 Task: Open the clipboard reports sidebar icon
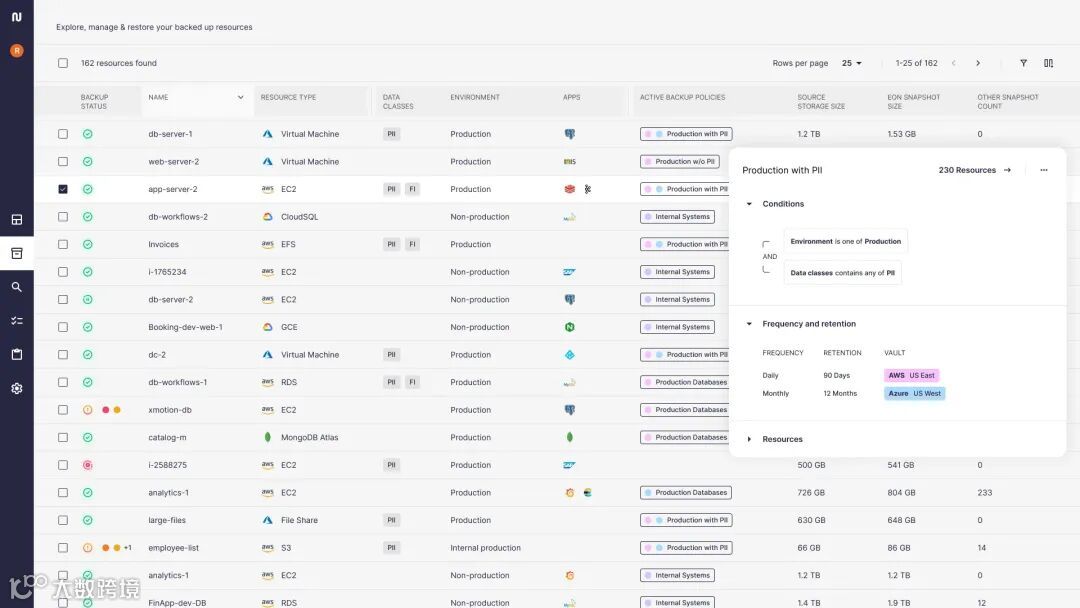[17, 355]
